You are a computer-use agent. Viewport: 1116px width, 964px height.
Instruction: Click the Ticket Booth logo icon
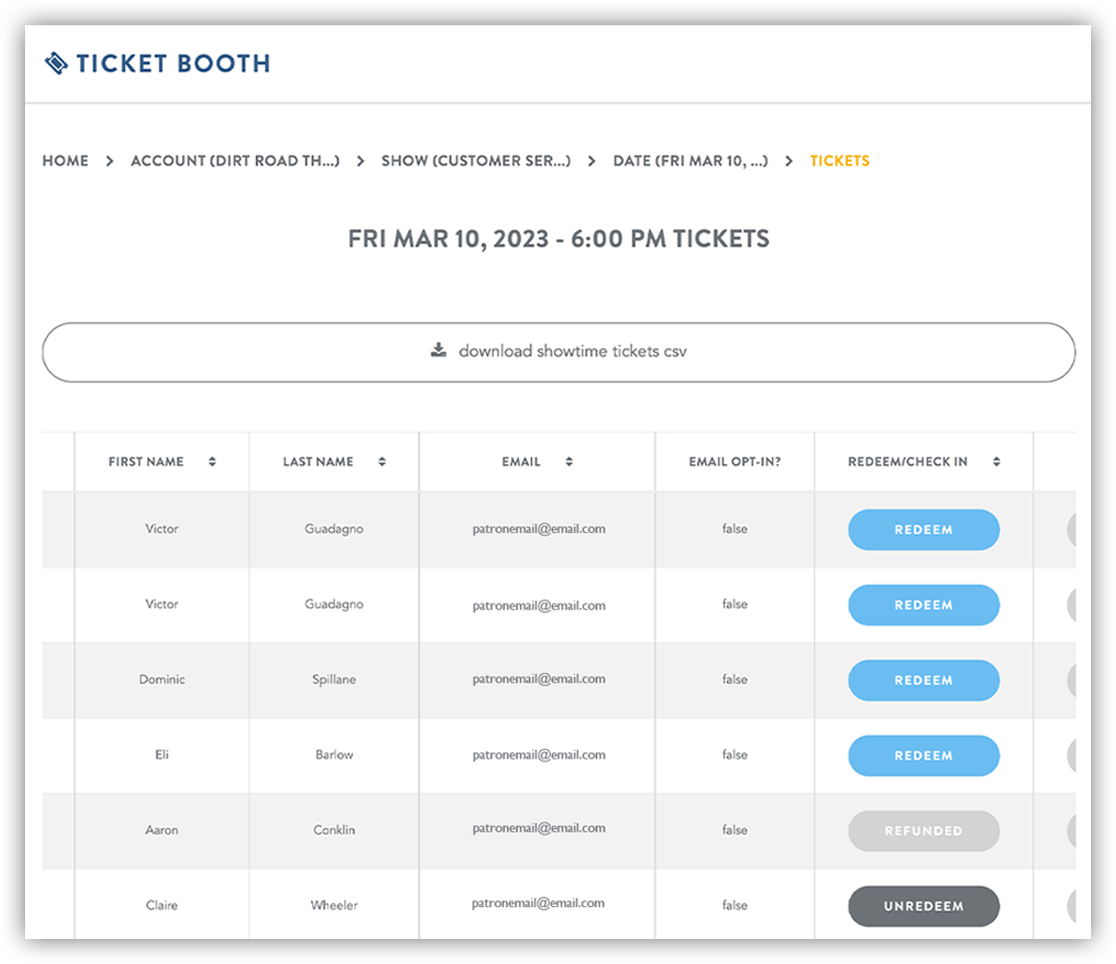[x=57, y=63]
